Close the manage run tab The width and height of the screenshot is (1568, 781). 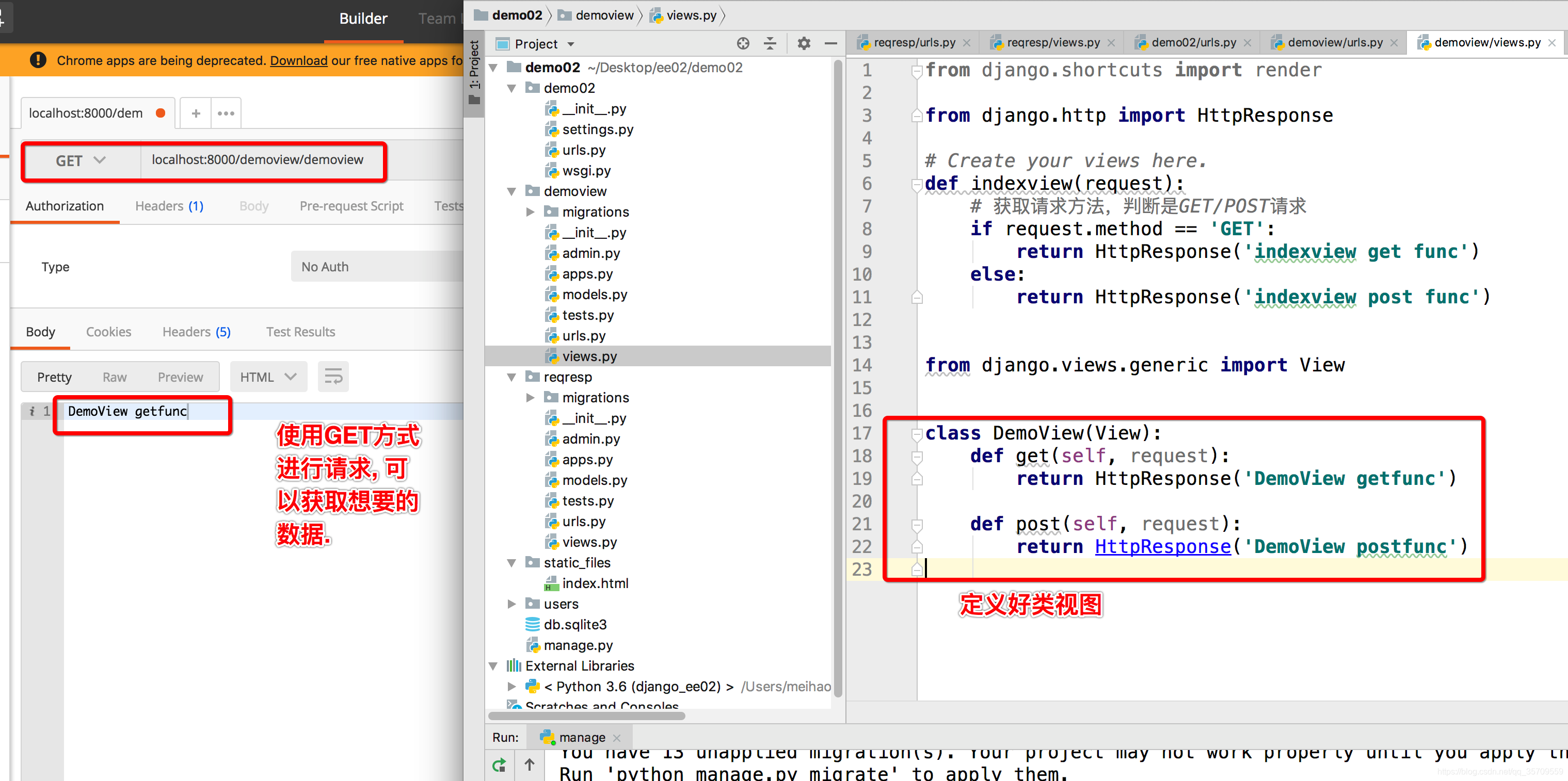pyautogui.click(x=617, y=738)
